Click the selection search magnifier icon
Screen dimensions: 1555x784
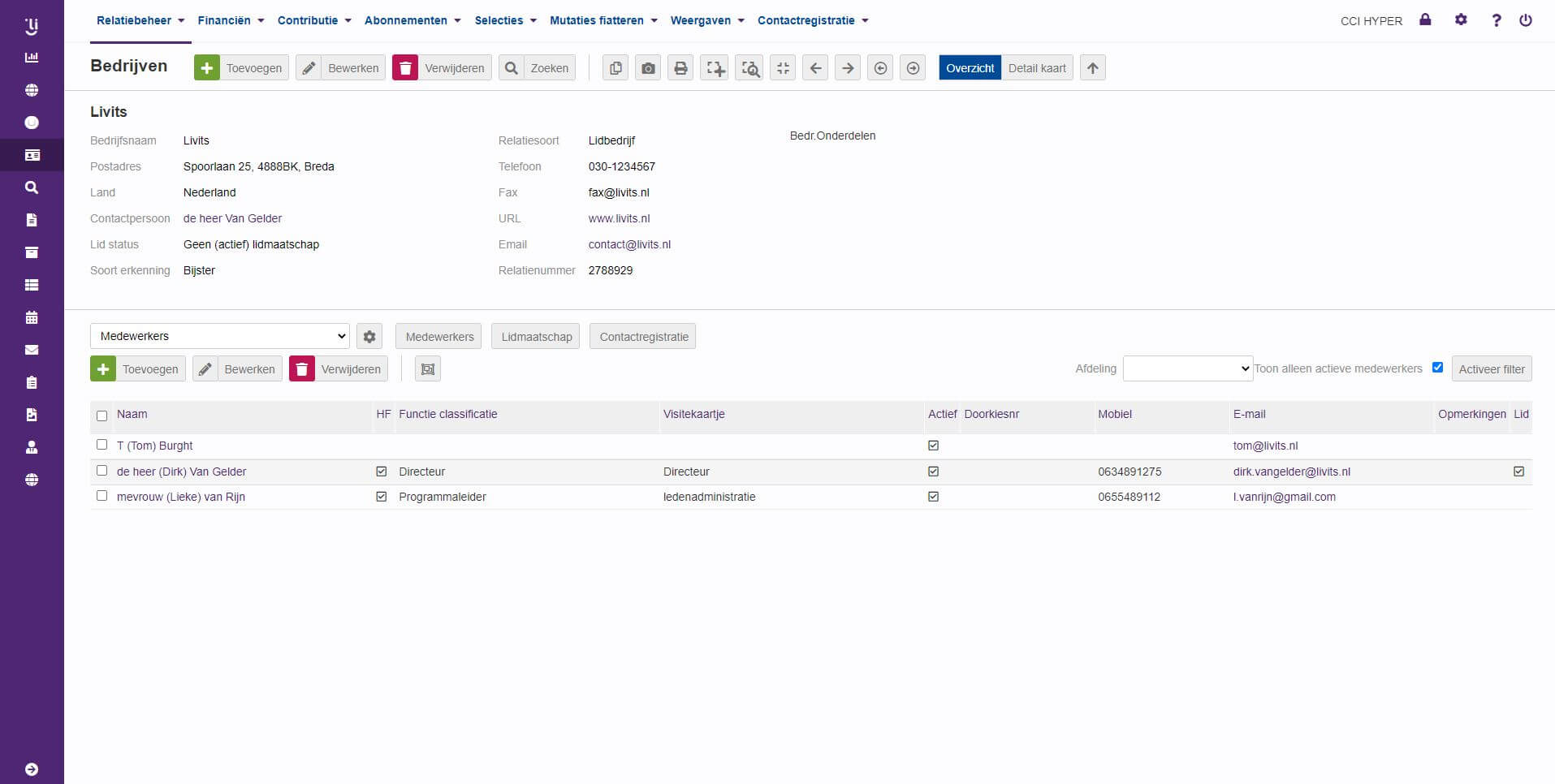[749, 68]
